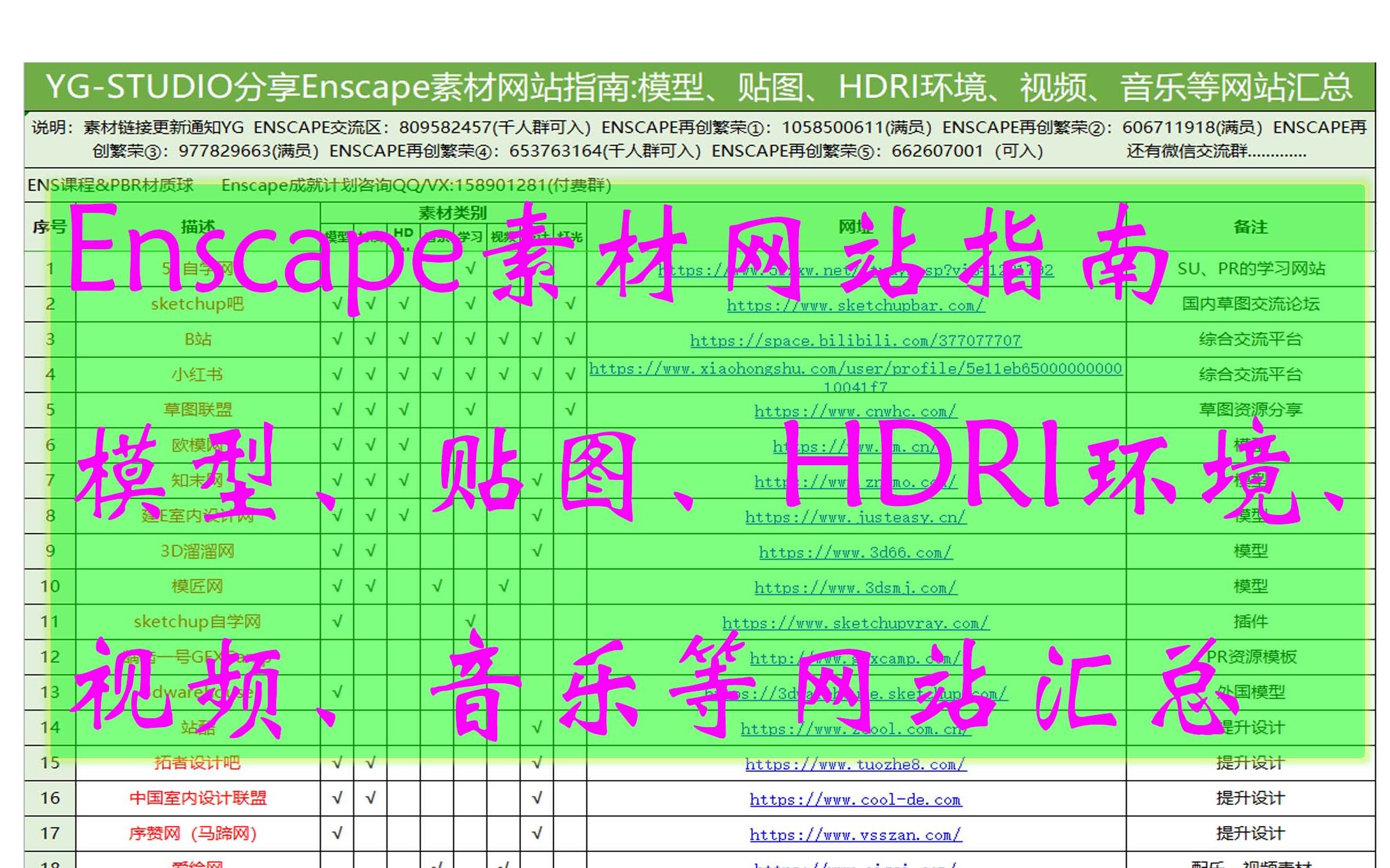1390x868 pixels.
Task: Select the 提升设计 note in row 16
Action: 1250,798
